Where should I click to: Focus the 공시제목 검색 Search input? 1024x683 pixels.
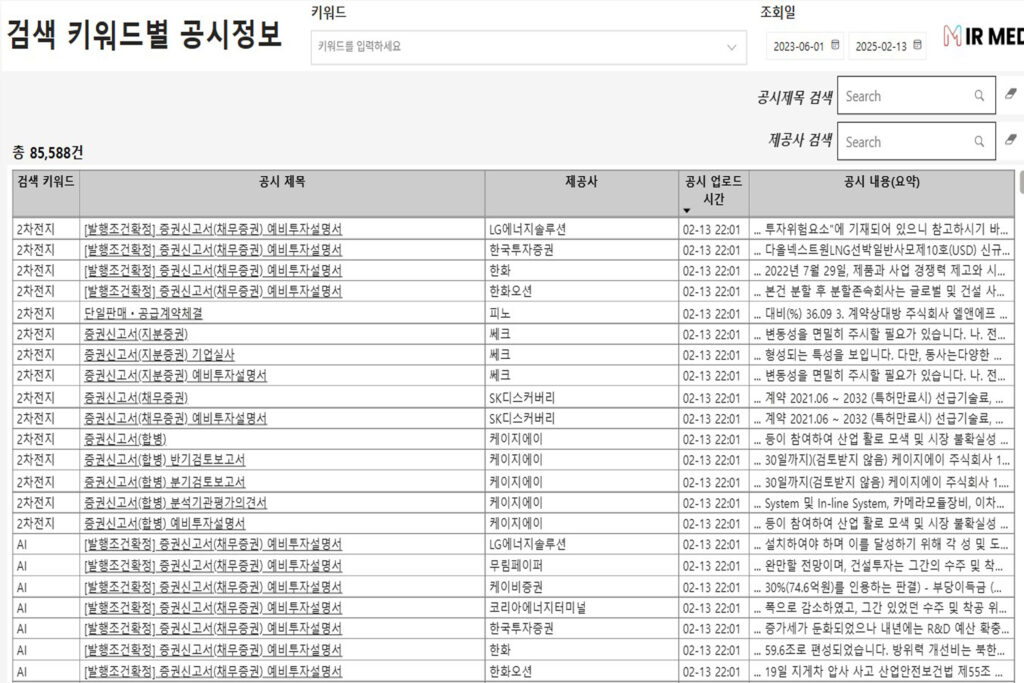click(916, 95)
